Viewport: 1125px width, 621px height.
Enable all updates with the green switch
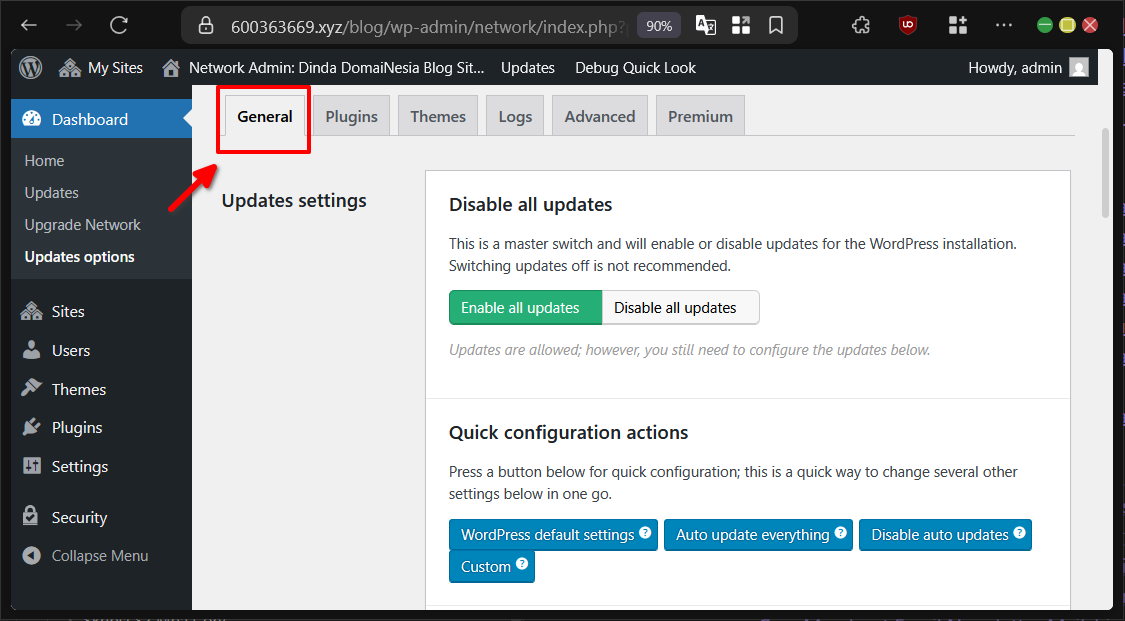(x=525, y=307)
